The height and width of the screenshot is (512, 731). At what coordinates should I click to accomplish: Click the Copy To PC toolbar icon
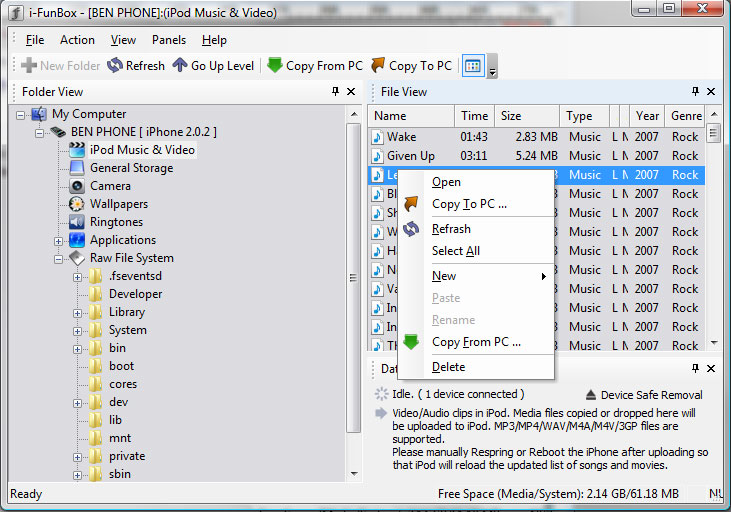point(378,66)
